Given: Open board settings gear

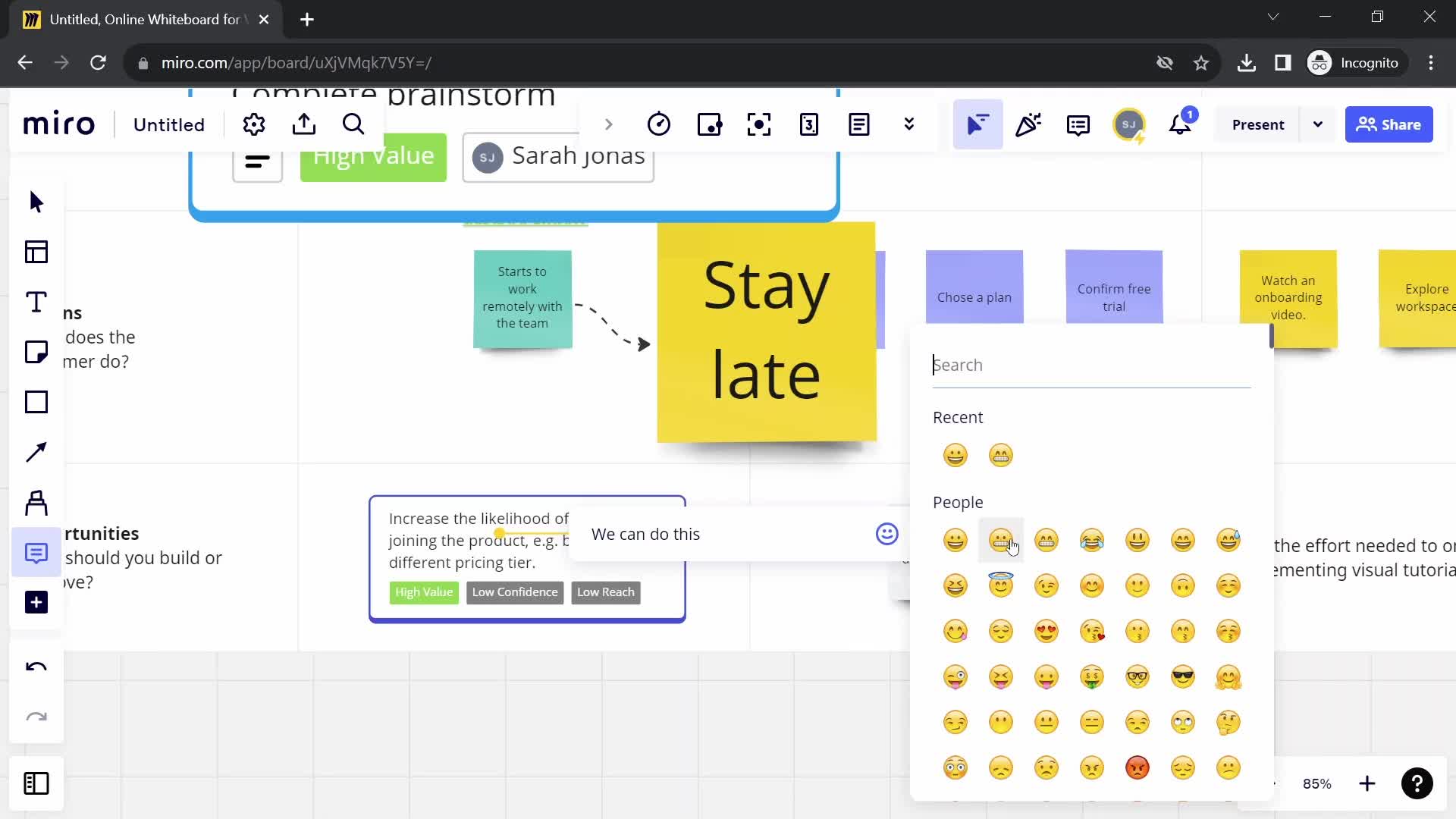Looking at the screenshot, I should click(x=254, y=124).
